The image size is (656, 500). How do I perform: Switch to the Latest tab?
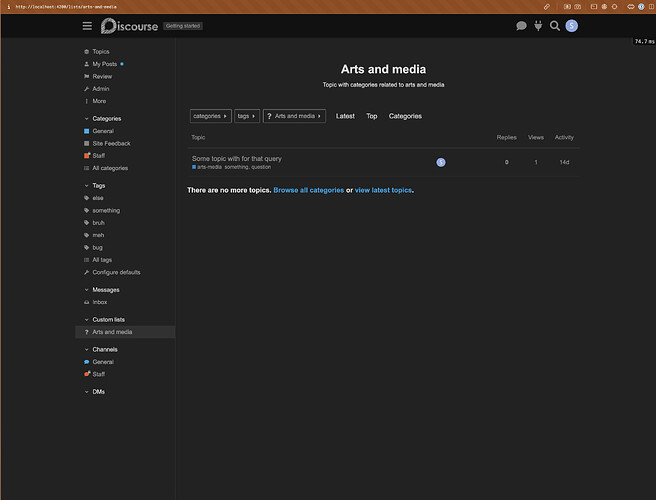click(x=345, y=116)
